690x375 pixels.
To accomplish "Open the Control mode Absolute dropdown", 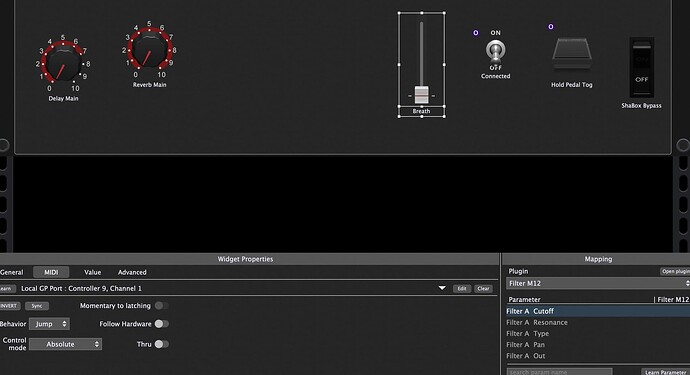I will pyautogui.click(x=66, y=344).
